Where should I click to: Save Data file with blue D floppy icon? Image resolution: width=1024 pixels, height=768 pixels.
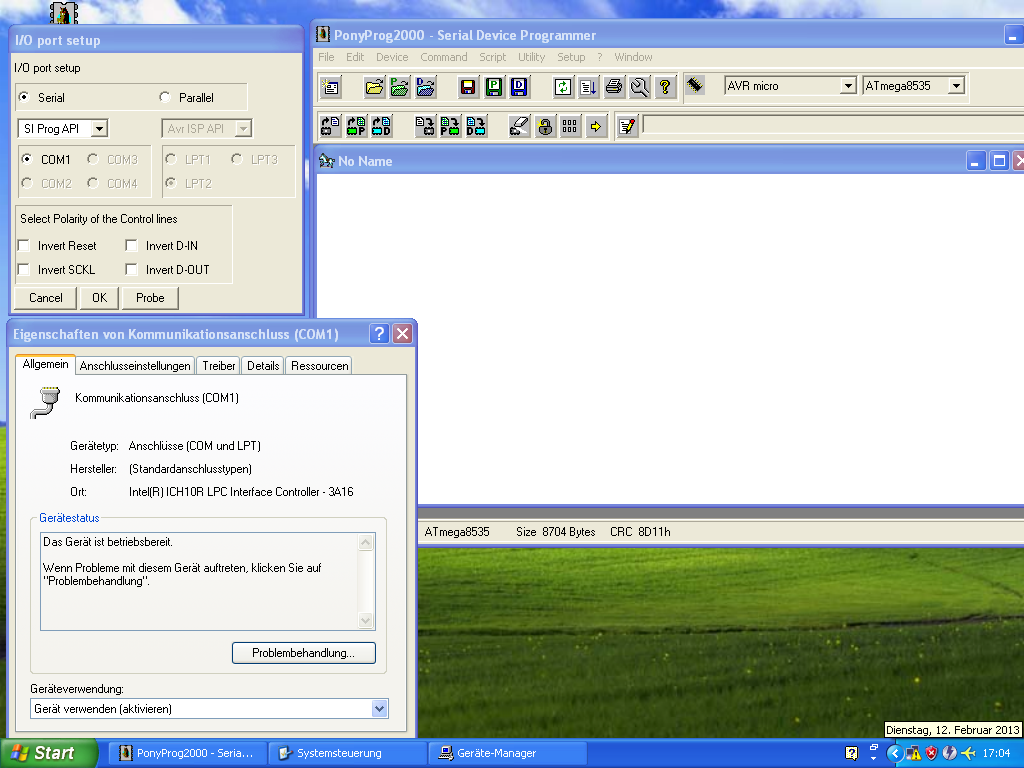(x=519, y=87)
